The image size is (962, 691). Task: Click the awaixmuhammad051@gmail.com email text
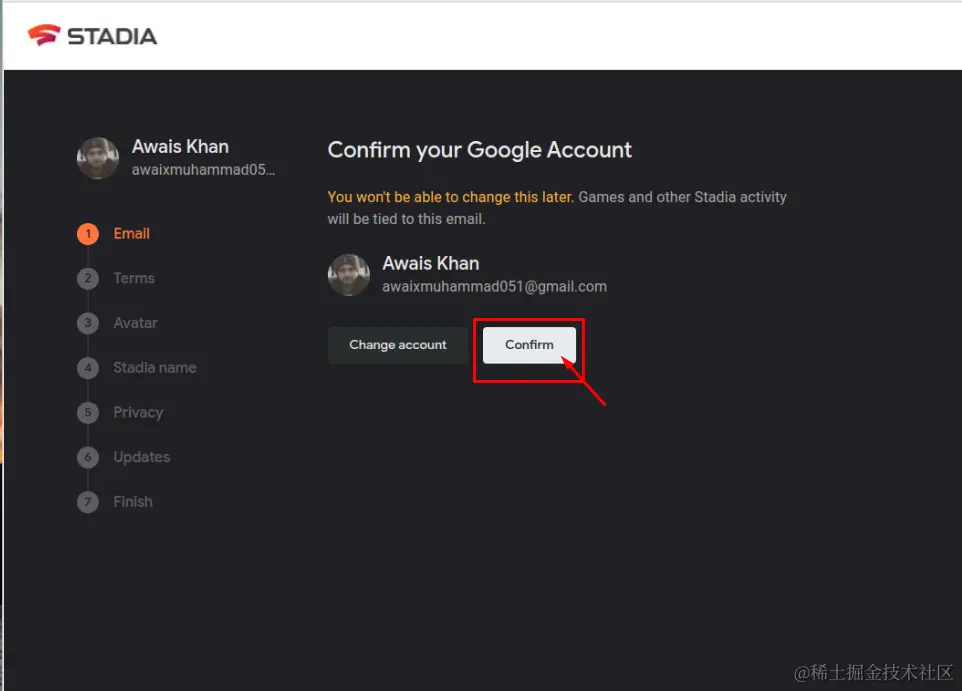coord(494,287)
